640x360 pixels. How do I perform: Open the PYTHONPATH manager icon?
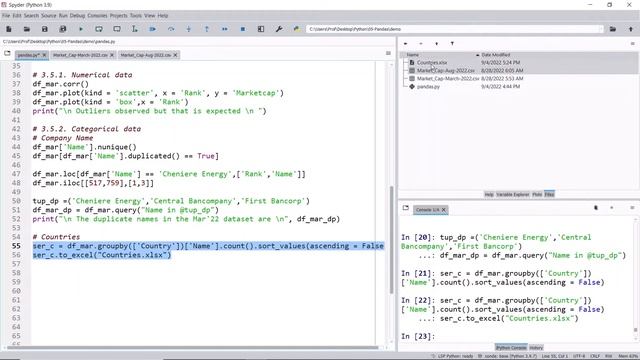pyautogui.click(x=297, y=29)
